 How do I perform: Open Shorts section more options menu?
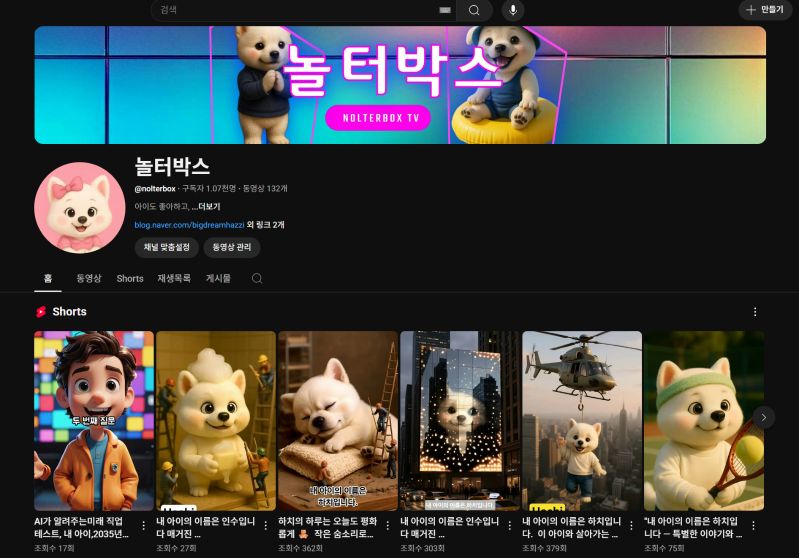coord(755,312)
